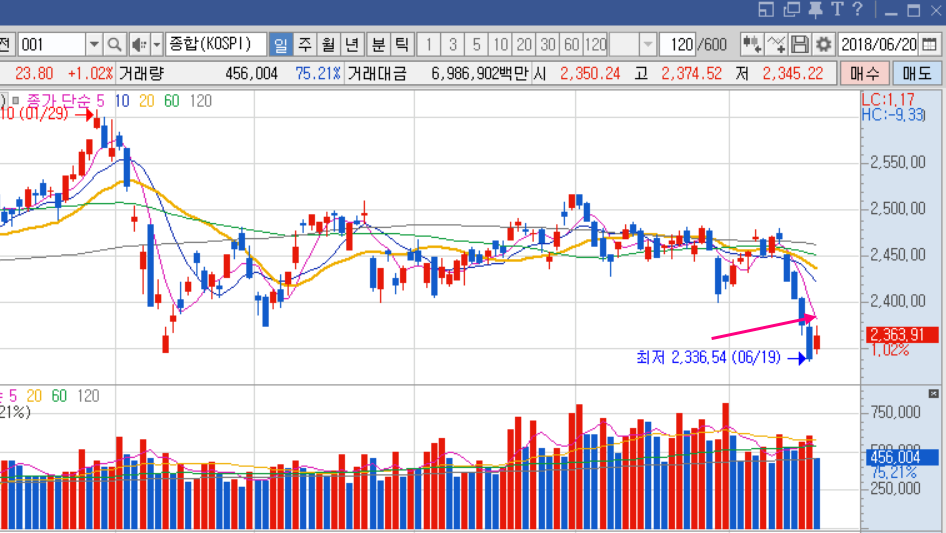The height and width of the screenshot is (533, 946).
Task: Choose the 3 interval button
Action: (x=452, y=45)
